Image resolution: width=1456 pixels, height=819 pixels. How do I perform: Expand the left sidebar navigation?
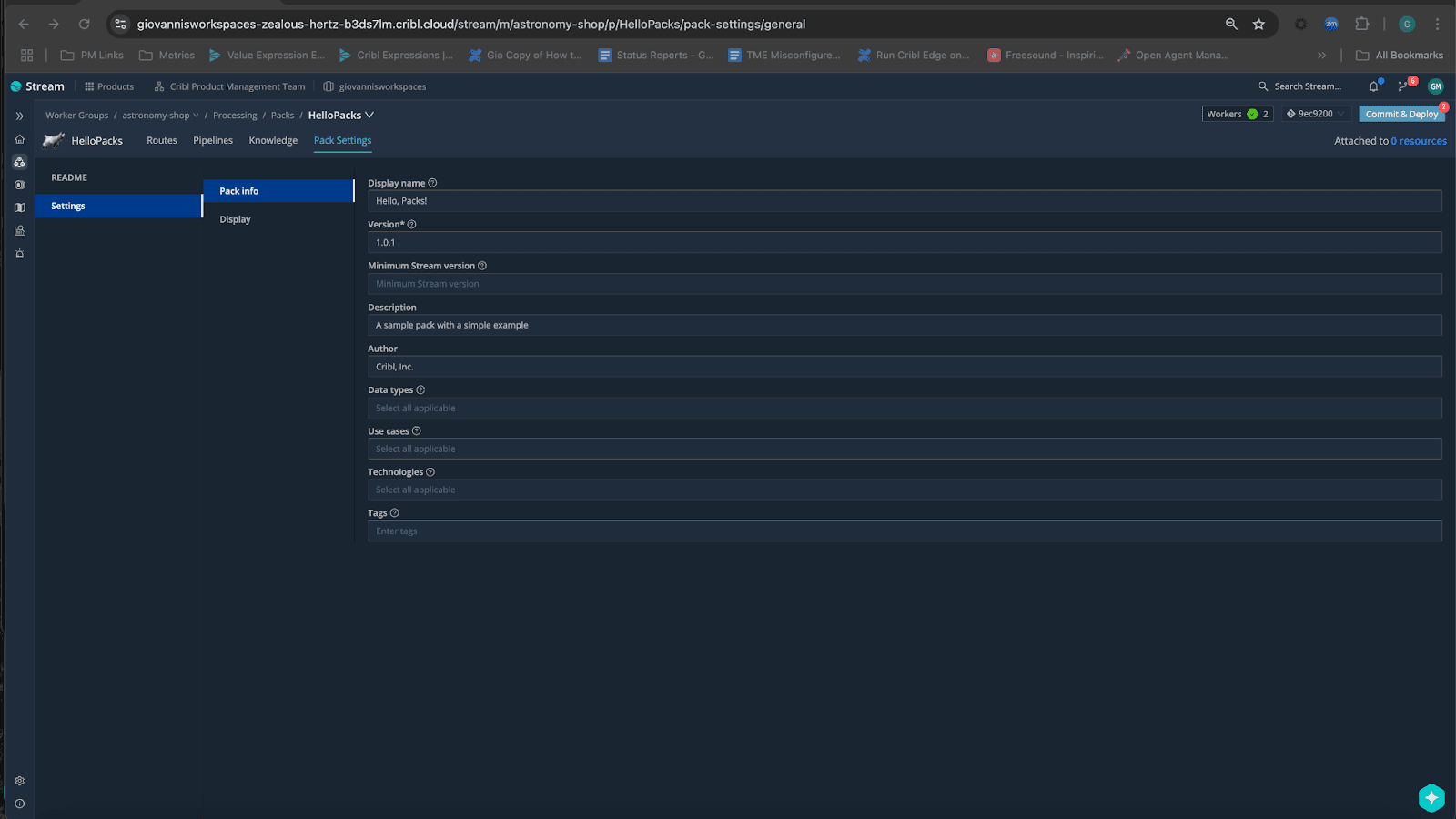[19, 116]
